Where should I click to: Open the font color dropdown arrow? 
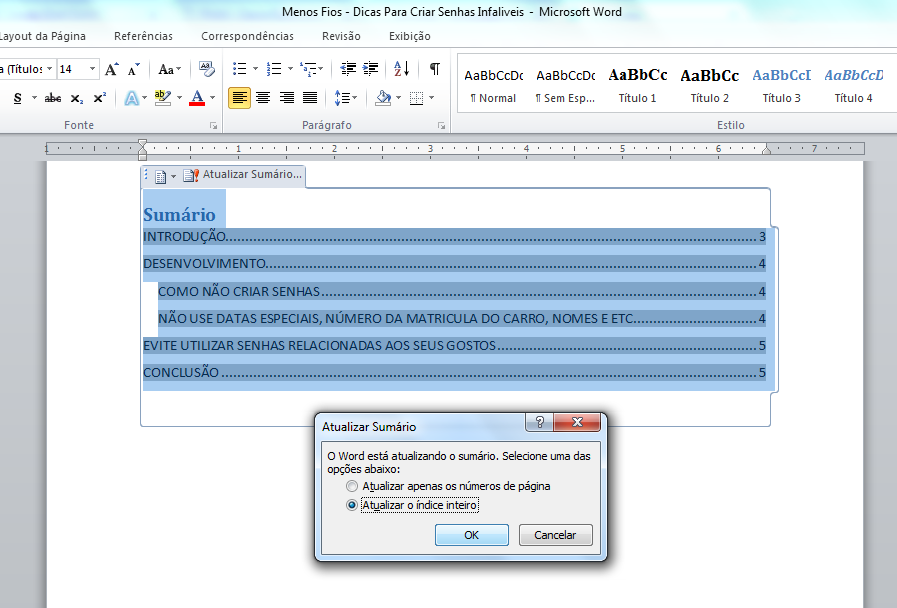click(x=211, y=98)
